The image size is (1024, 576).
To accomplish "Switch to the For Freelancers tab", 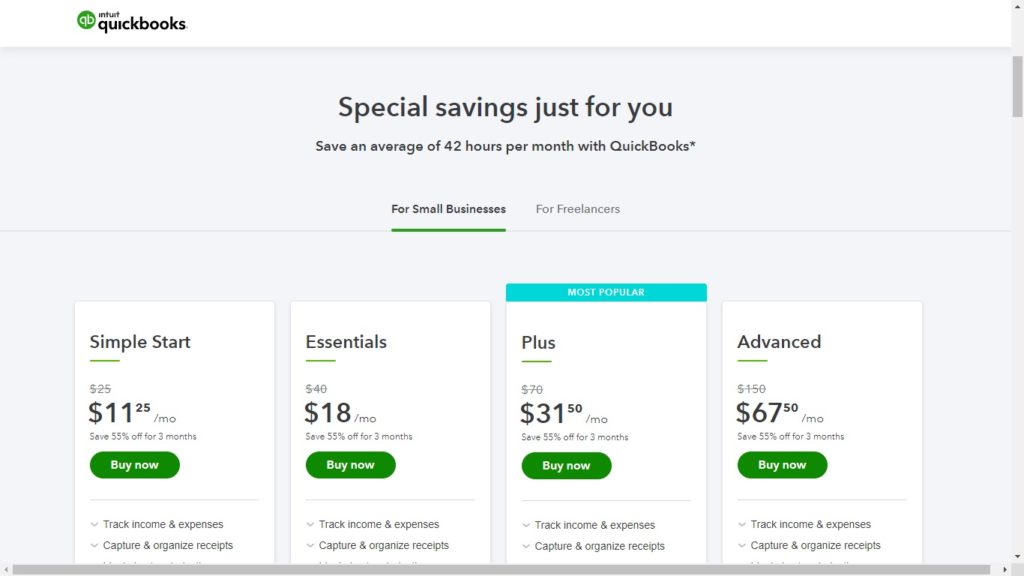I will [577, 209].
